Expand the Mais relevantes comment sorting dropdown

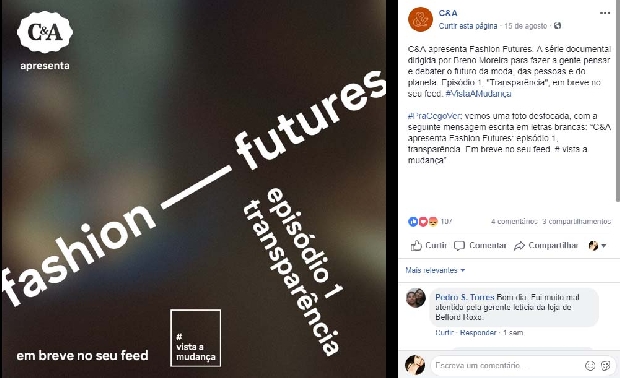coord(435,270)
